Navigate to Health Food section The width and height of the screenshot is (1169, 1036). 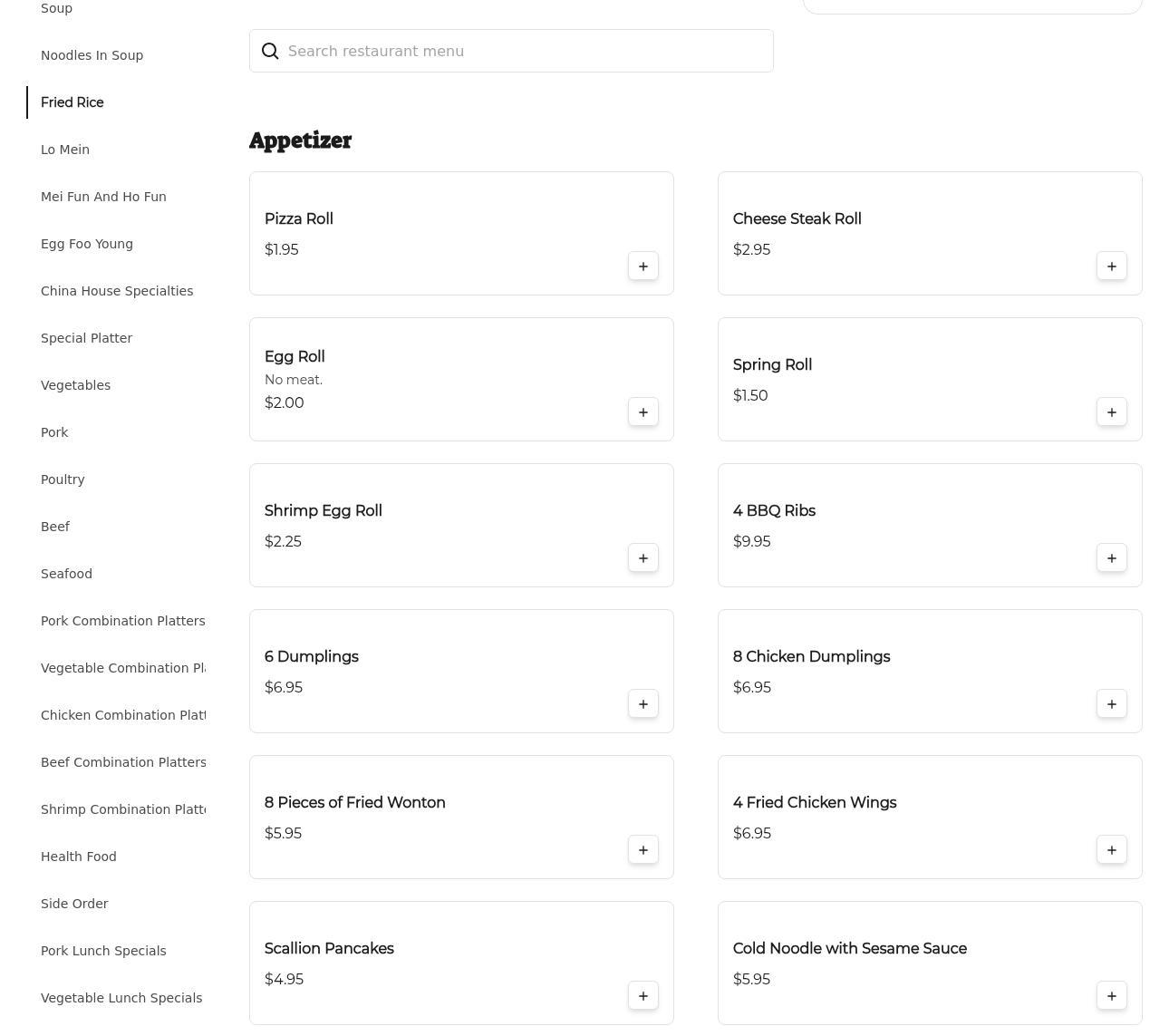(79, 857)
